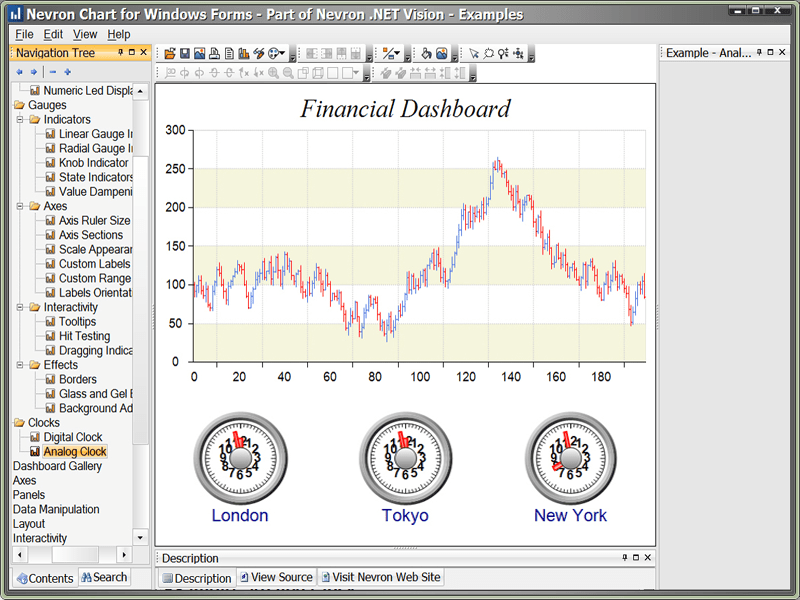Switch to the Search tab at bottom left

click(104, 577)
